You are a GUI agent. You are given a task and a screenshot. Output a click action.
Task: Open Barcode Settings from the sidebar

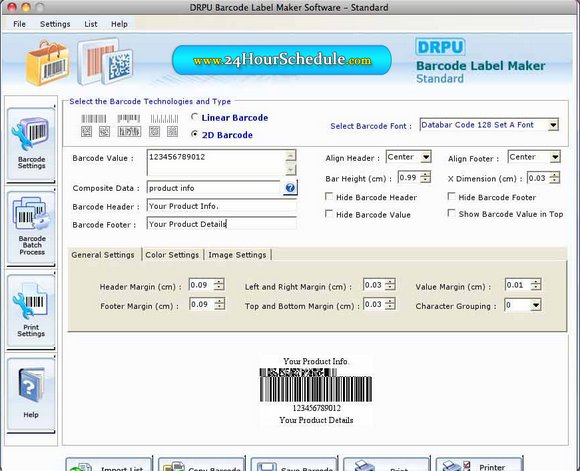(x=31, y=144)
